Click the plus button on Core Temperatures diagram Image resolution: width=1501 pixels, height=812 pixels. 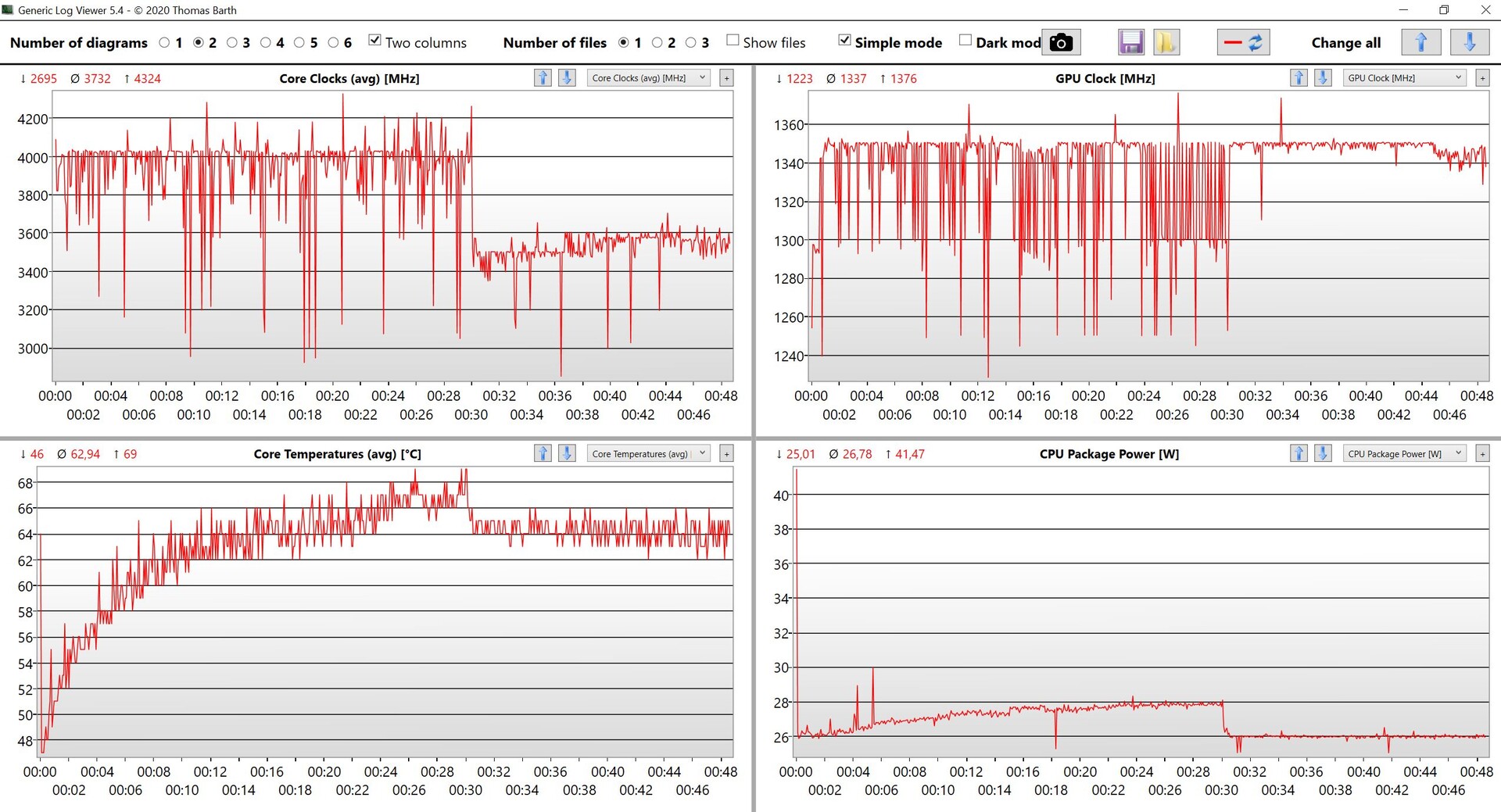726,454
